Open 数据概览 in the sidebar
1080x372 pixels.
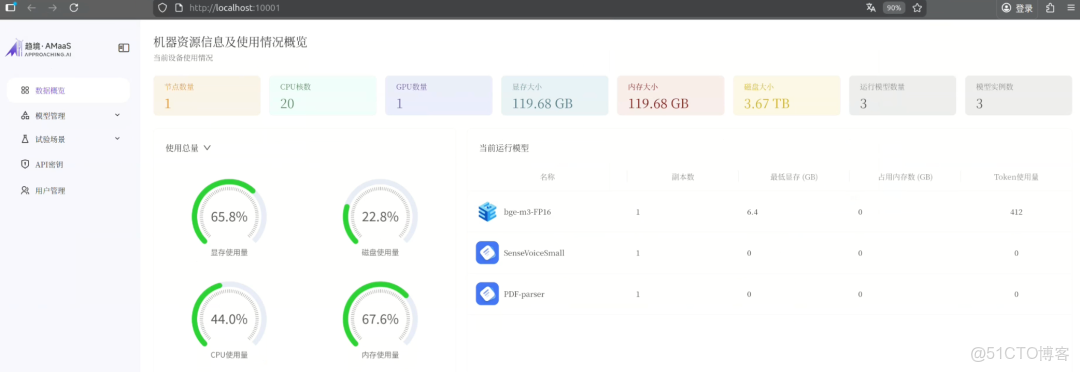(x=68, y=90)
